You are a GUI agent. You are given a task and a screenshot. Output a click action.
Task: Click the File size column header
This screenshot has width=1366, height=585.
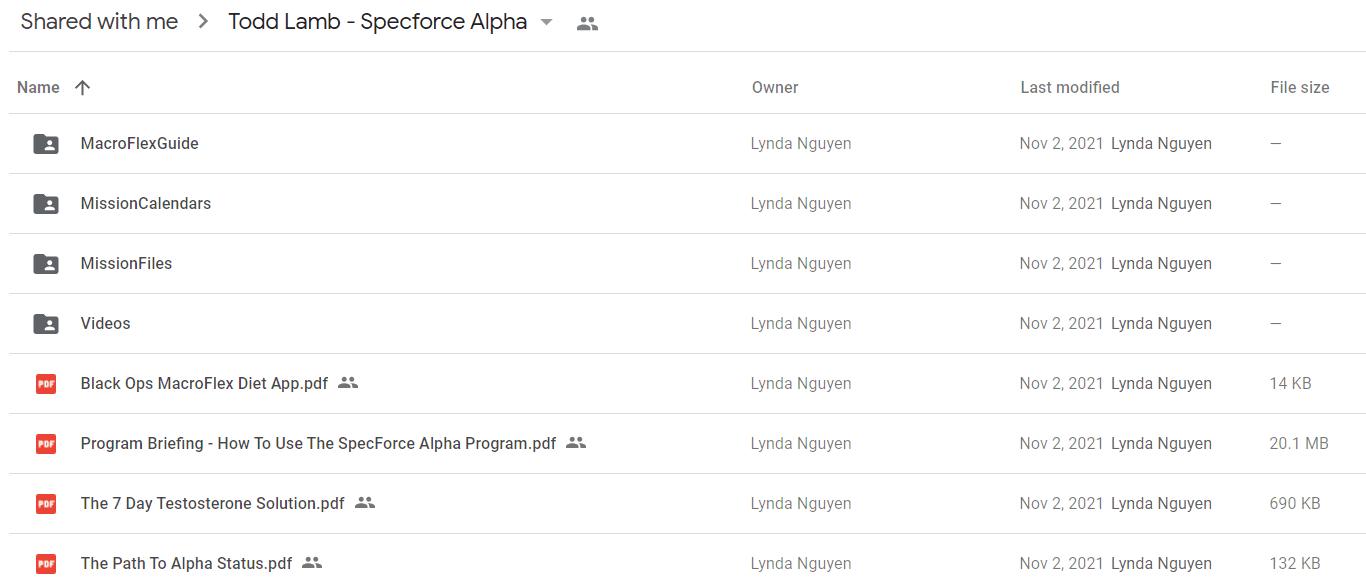(1300, 87)
